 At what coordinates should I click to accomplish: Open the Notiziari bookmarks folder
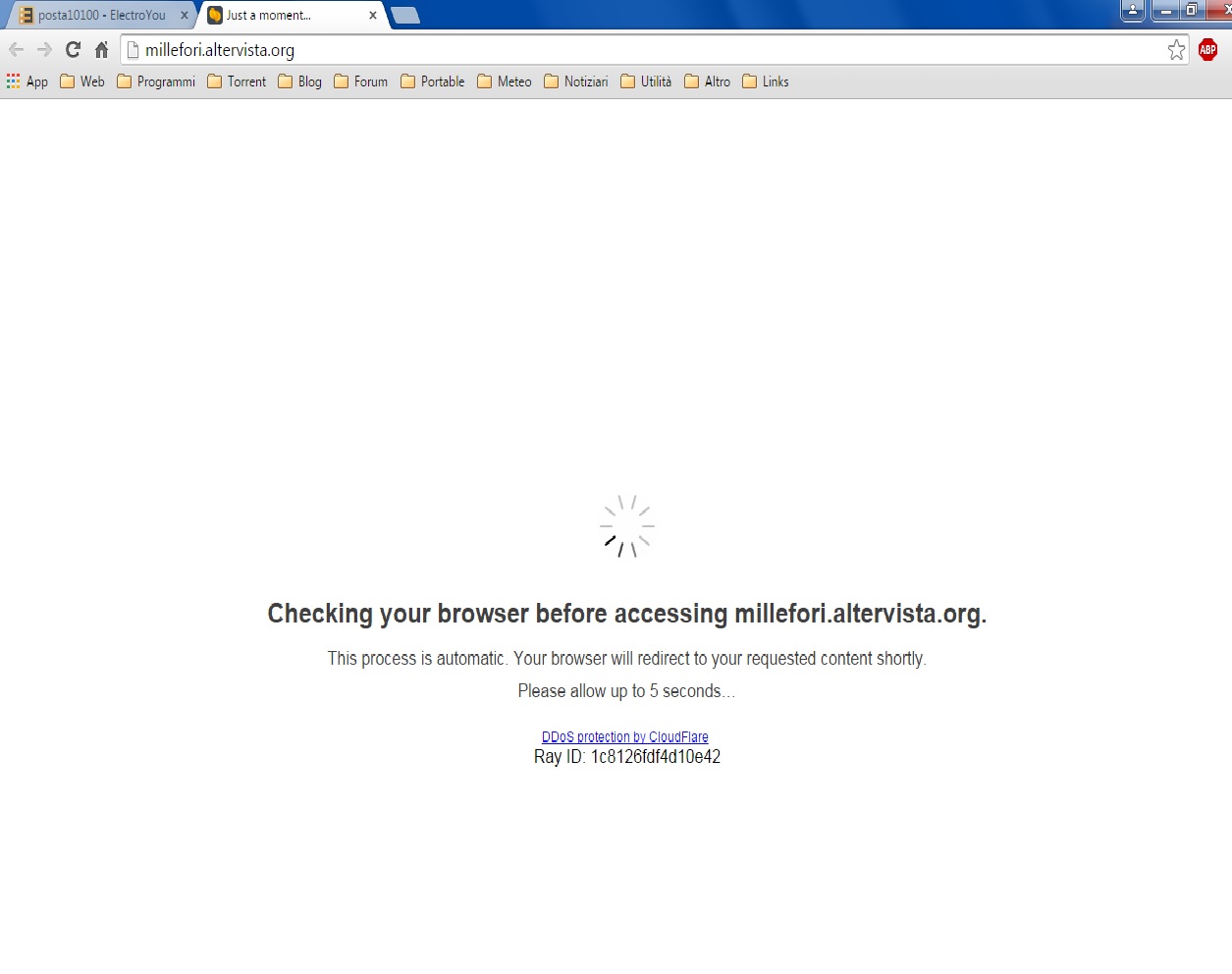click(576, 81)
